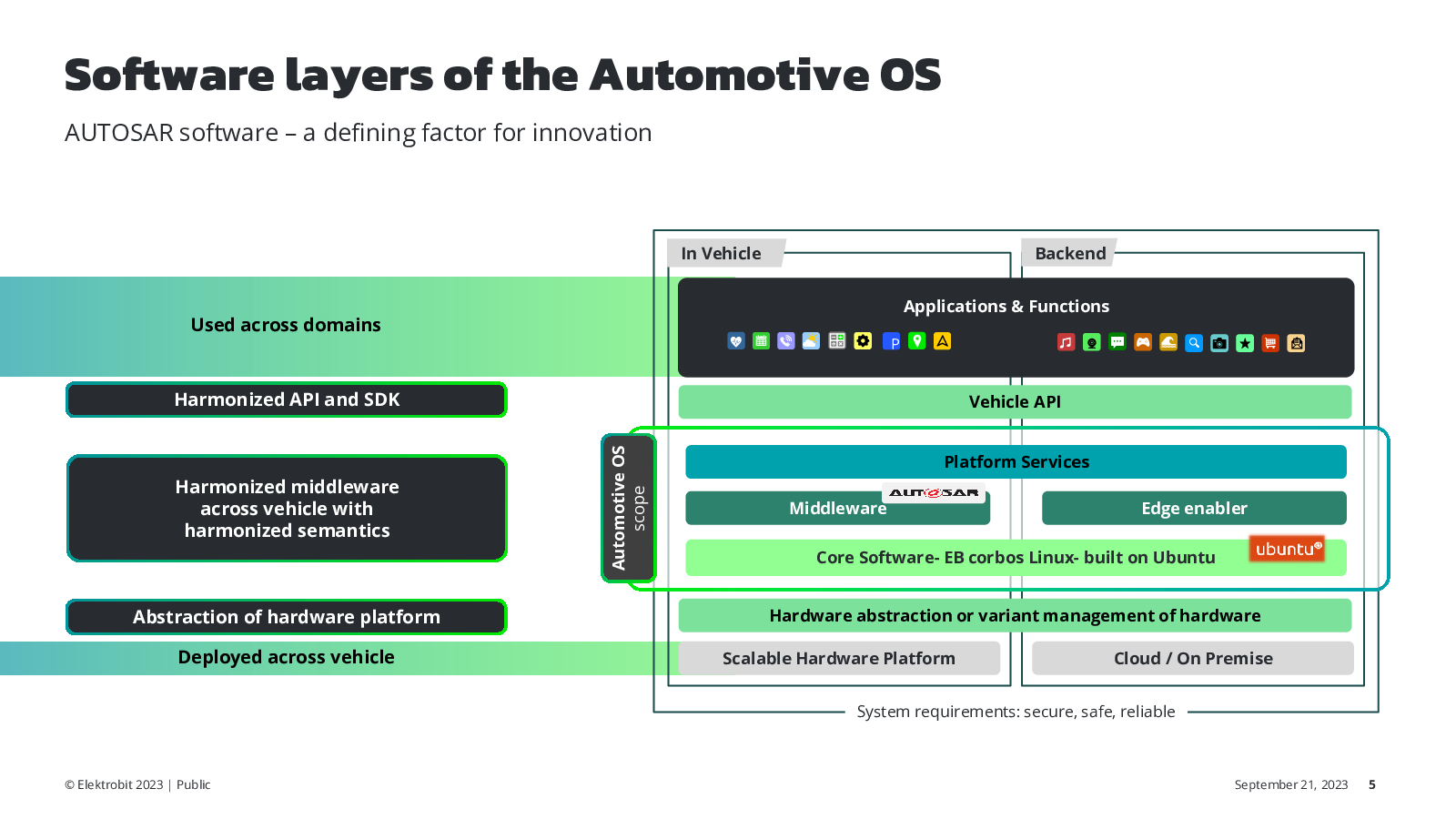The width and height of the screenshot is (1456, 819).
Task: Click the green star favorites app icon
Action: click(x=1245, y=343)
